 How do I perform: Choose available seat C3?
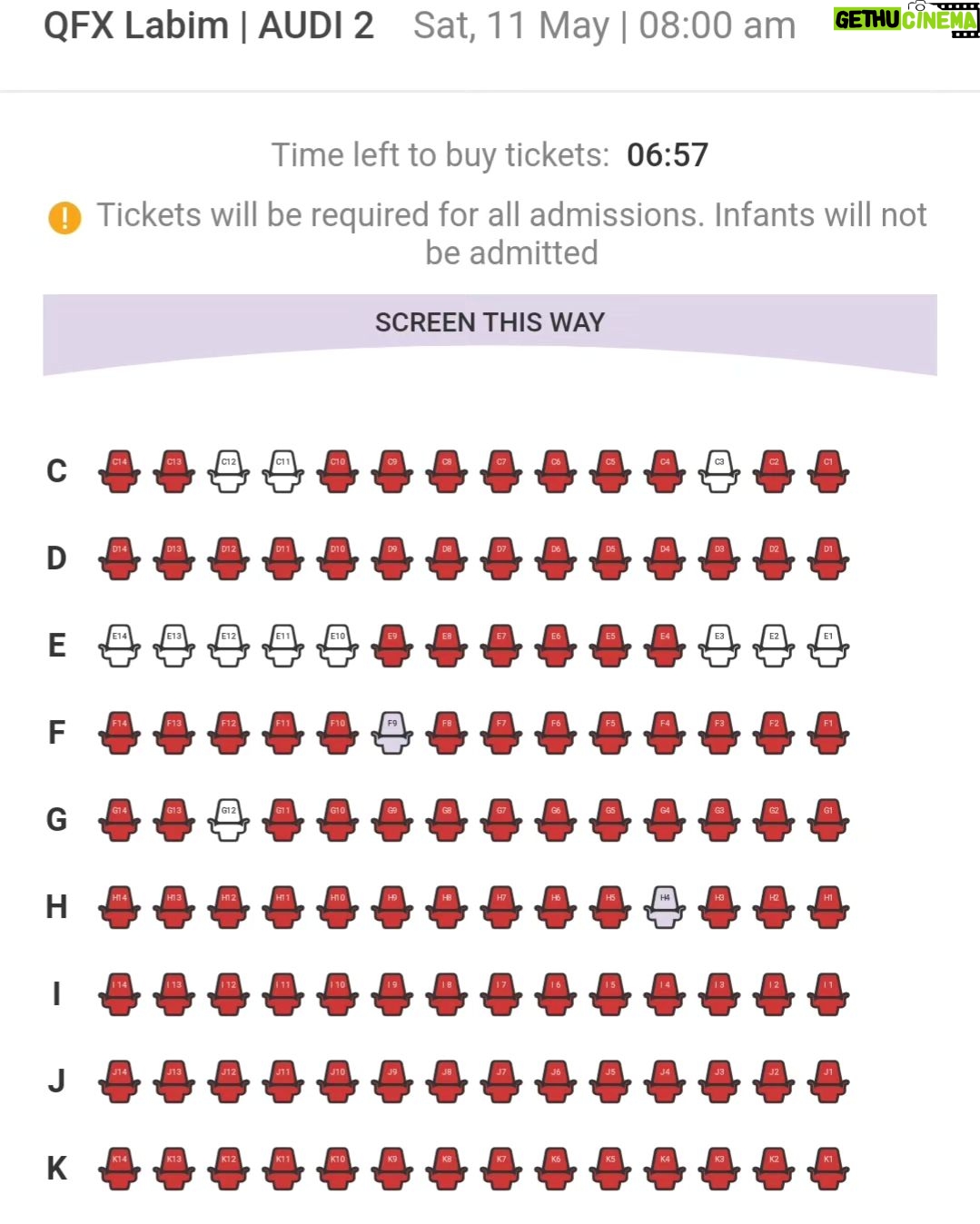coord(719,471)
